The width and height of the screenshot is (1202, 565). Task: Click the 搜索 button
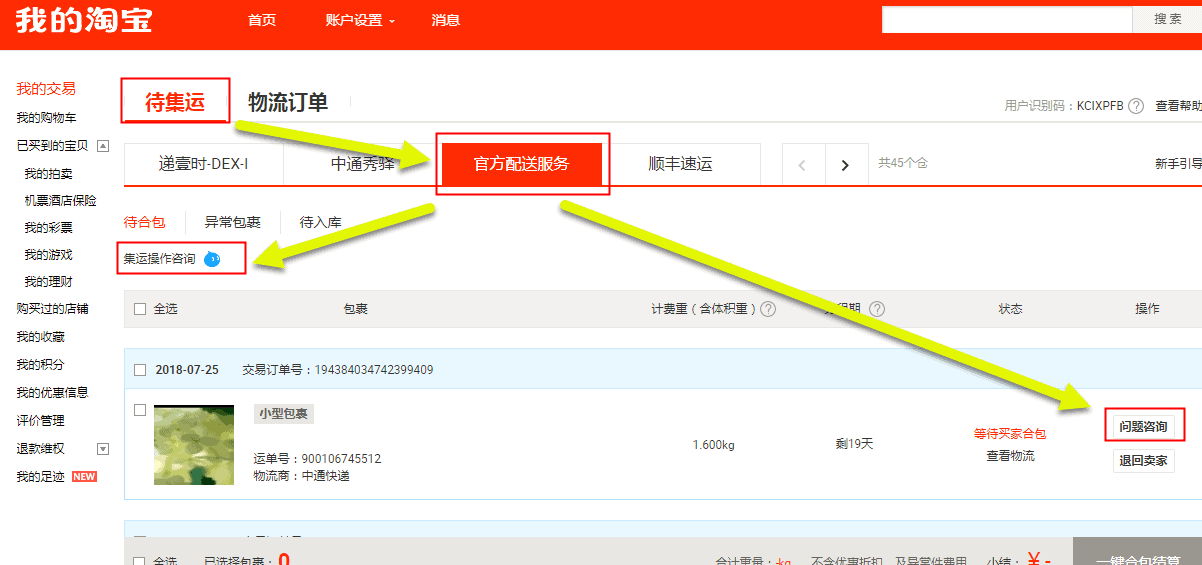pyautogui.click(x=1167, y=19)
